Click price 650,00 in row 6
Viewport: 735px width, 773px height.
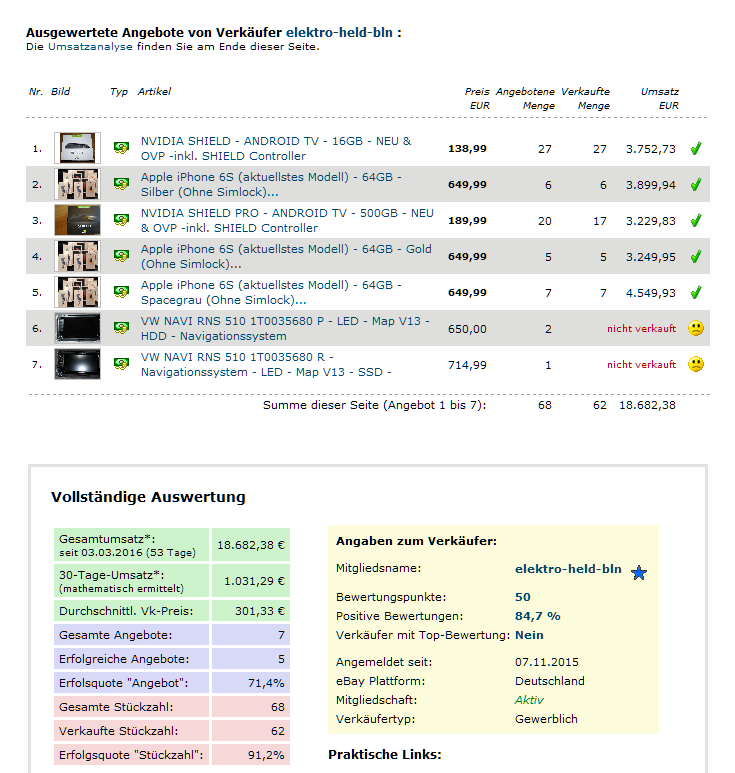(467, 329)
